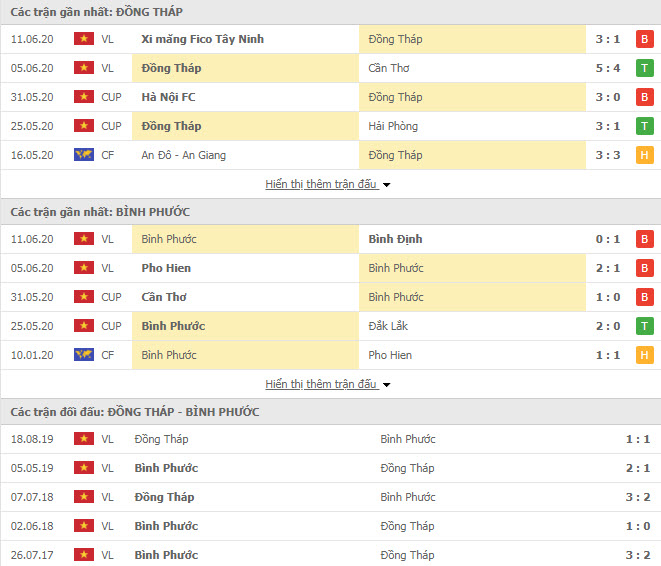This screenshot has height=566, width=661.
Task: Click the world flag icon on the 10.01.20 match row
Action: tap(84, 355)
